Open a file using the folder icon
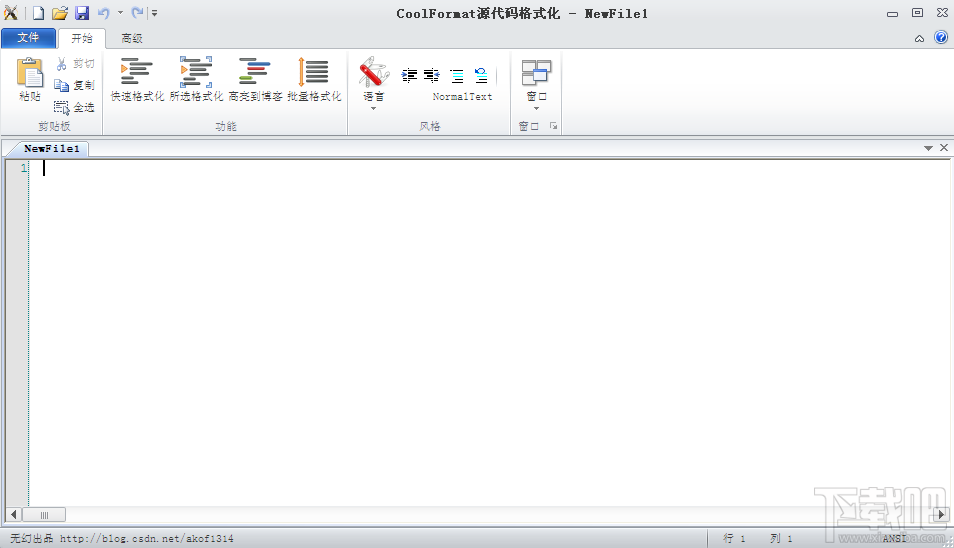954x548 pixels. (x=60, y=13)
